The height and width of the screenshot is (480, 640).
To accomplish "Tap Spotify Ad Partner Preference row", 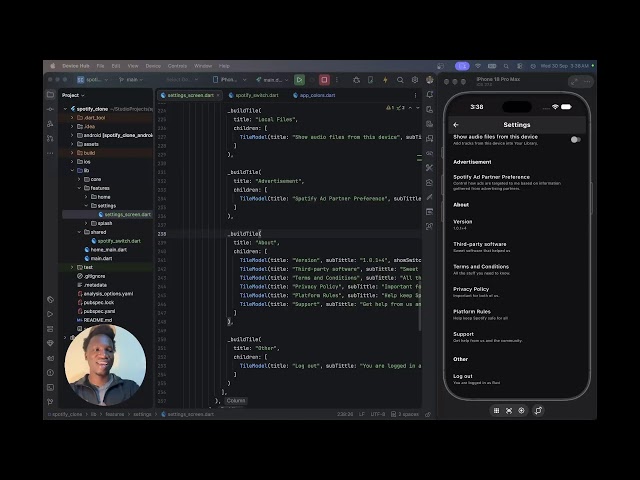I will click(x=516, y=182).
